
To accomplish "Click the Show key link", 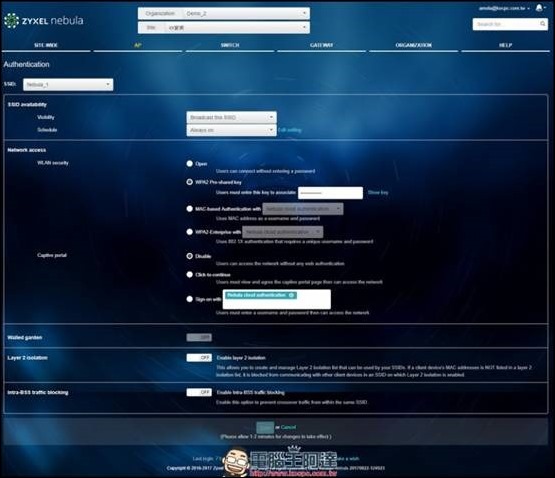I will click(378, 193).
